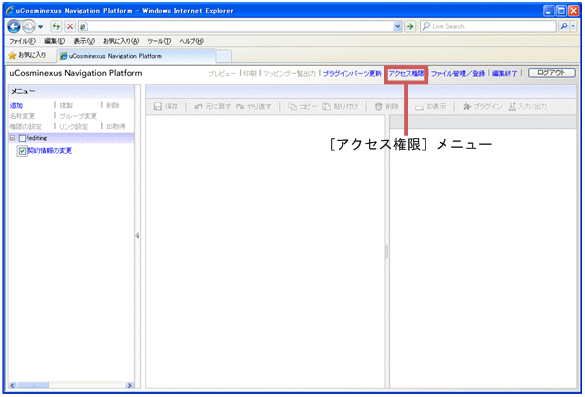Click the マッピング一覧出力 link

click(x=290, y=74)
